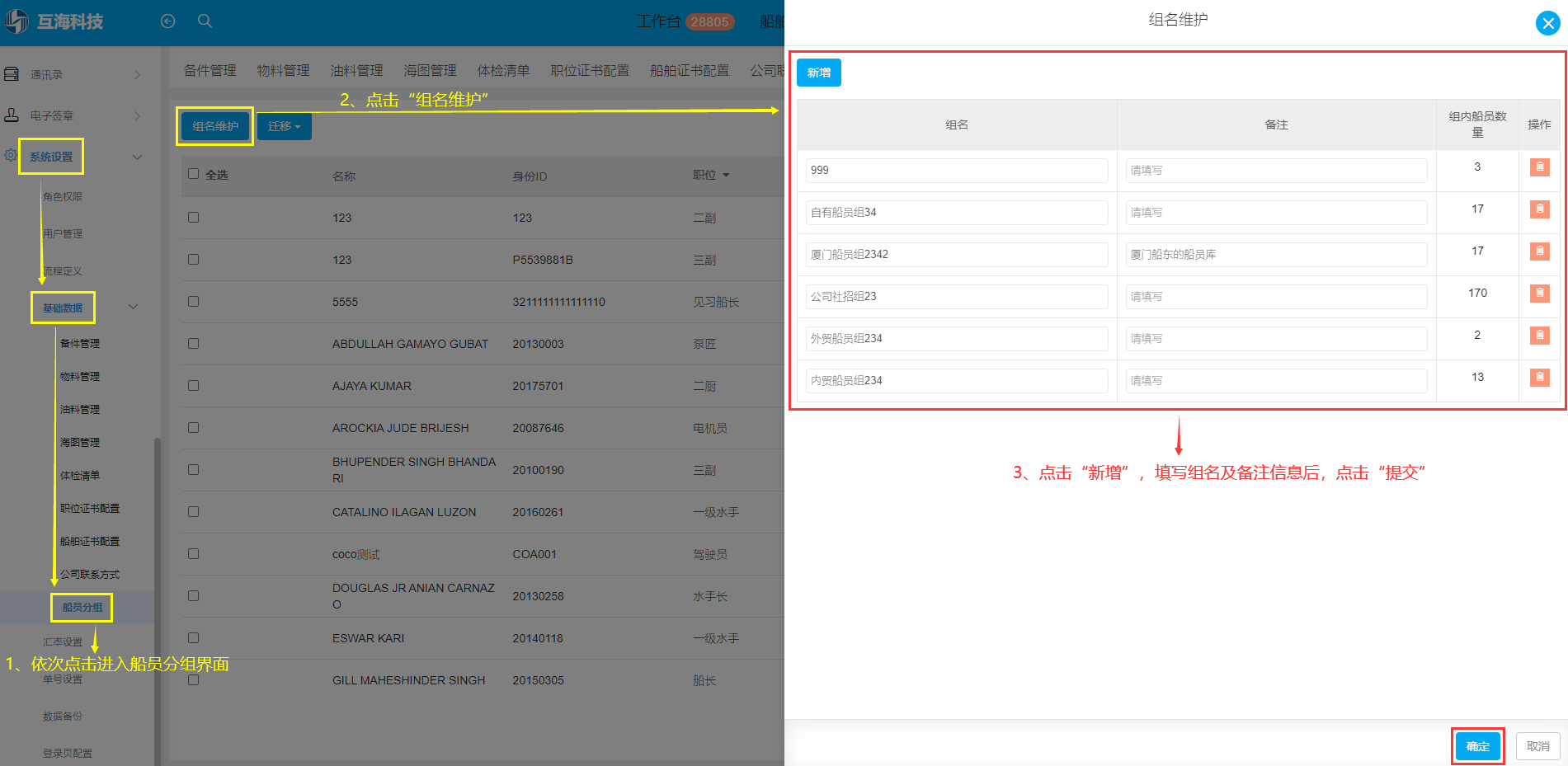Click the 组名维护 button
This screenshot has width=1568, height=766.
point(214,126)
